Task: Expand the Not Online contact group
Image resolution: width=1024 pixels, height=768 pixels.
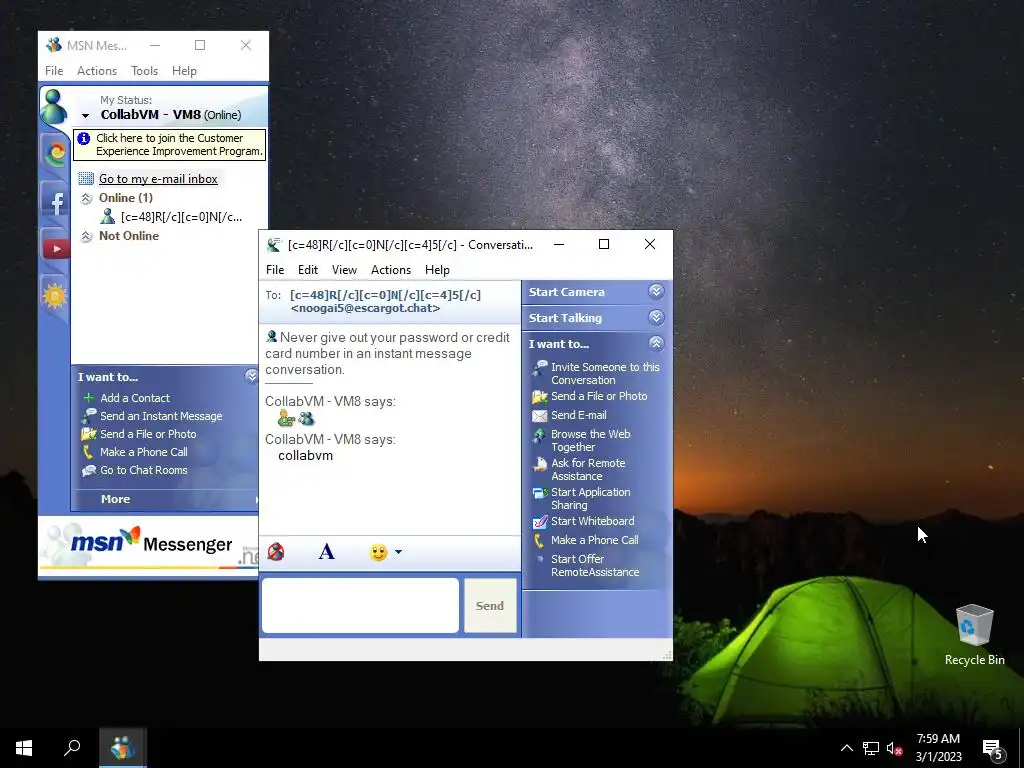Action: point(86,236)
